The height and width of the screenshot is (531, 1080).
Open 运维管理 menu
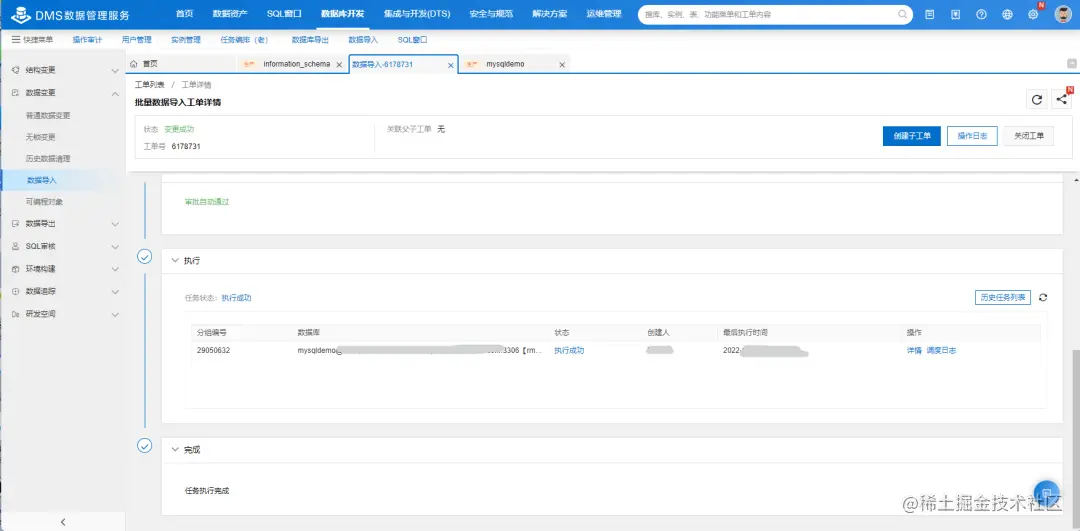click(x=603, y=14)
